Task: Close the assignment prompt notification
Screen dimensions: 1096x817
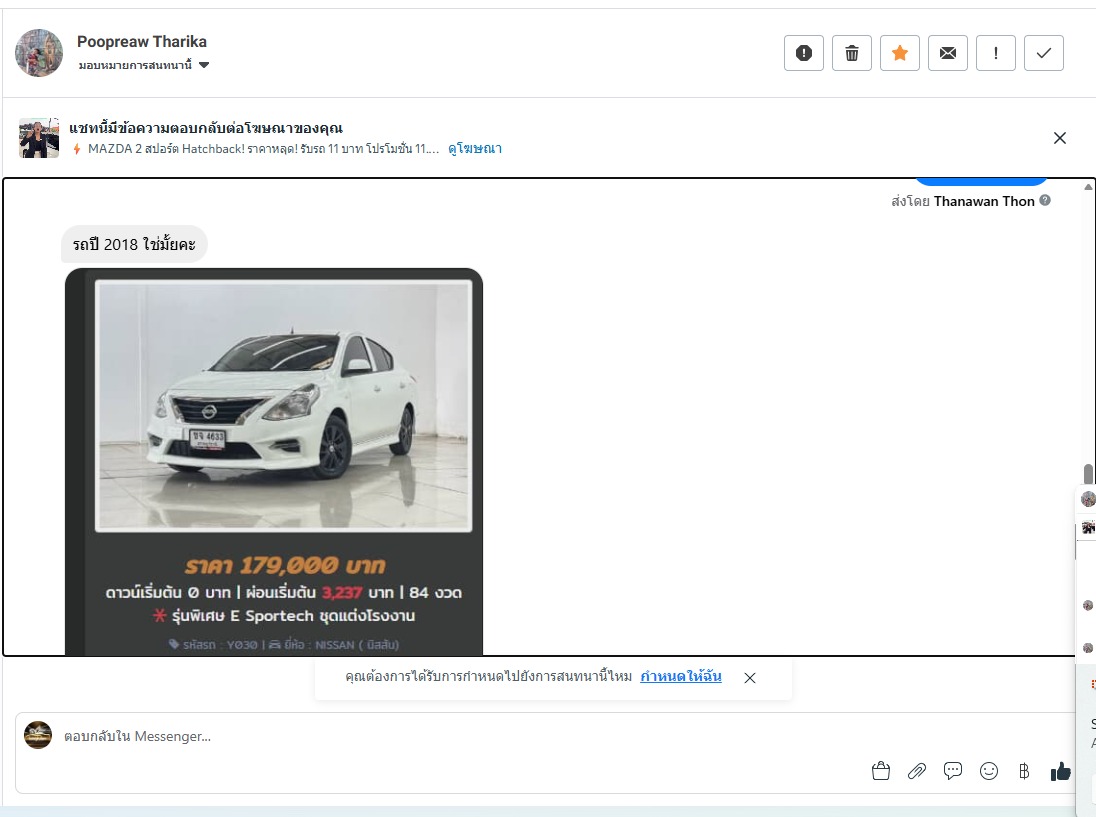Action: pos(750,678)
